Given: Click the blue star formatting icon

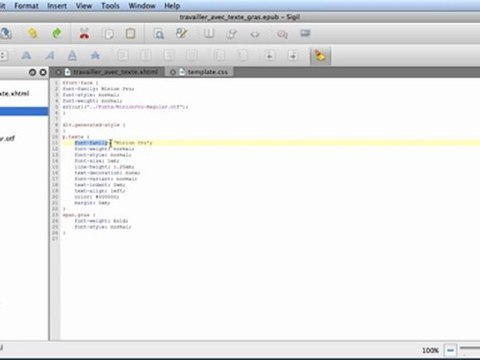Looking at the screenshot, I should [95, 55].
